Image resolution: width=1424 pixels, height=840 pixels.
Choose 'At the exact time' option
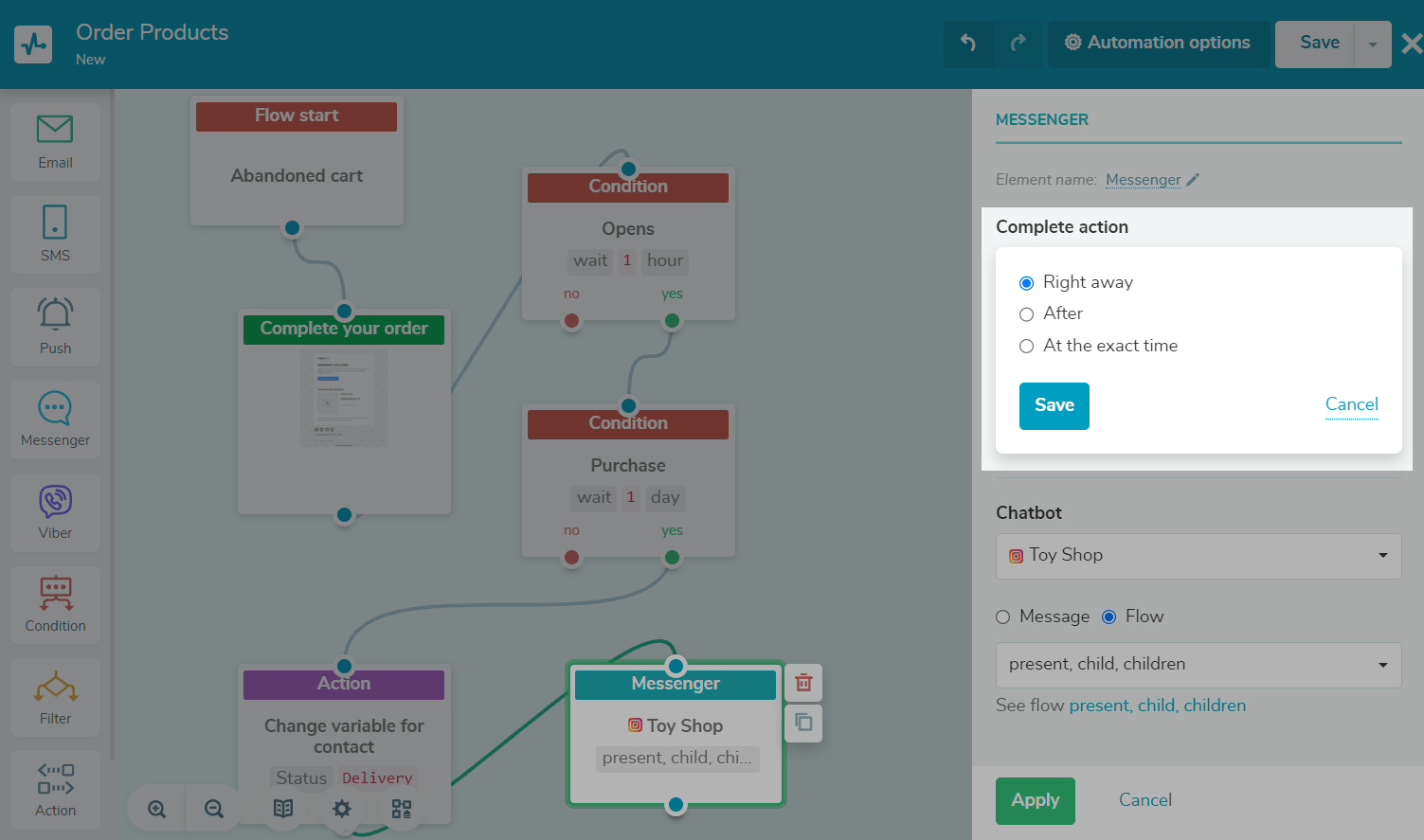(1026, 347)
